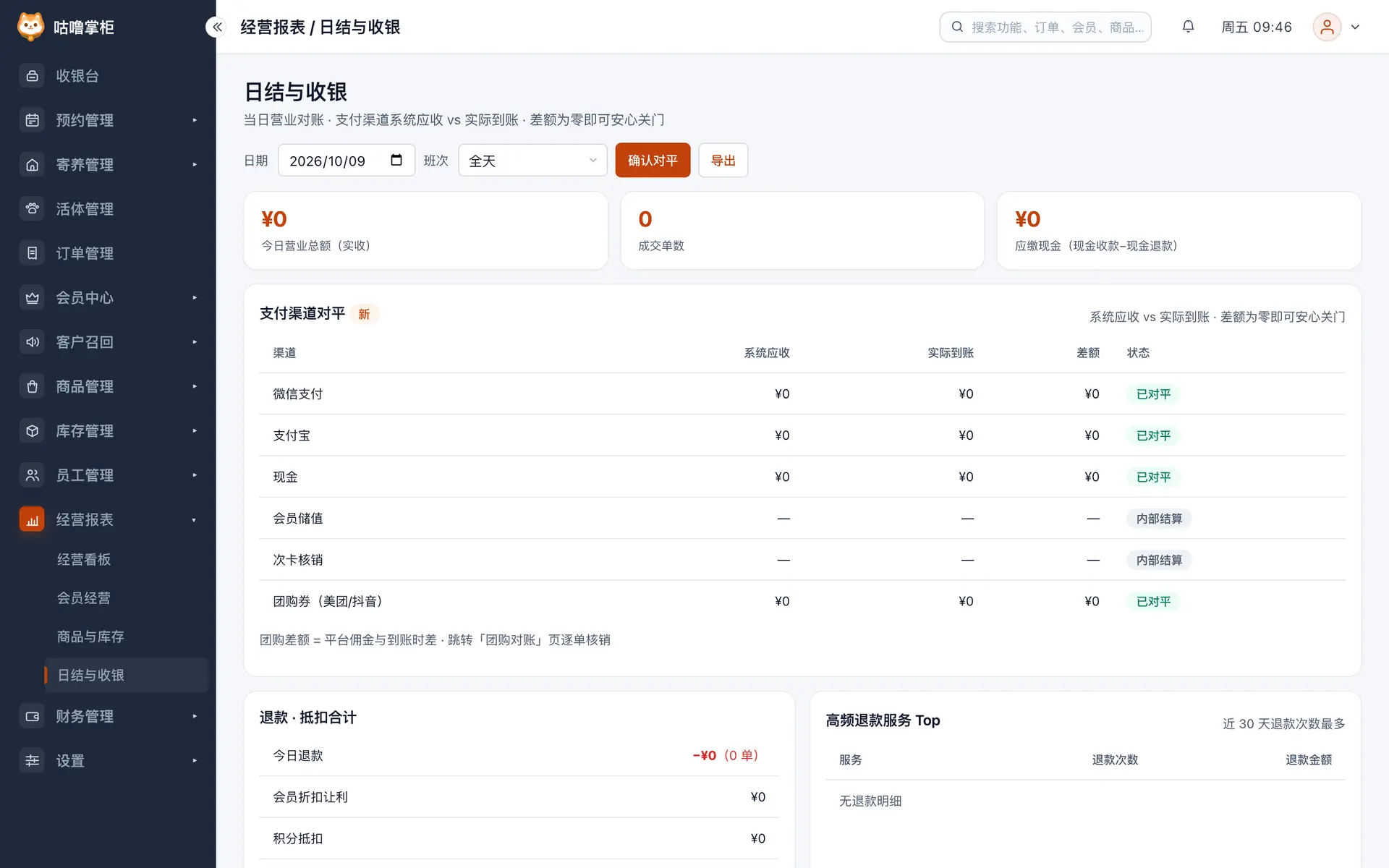This screenshot has width=1389, height=868.
Task: Go to 经营看板 submenu item
Action: pyautogui.click(x=84, y=559)
